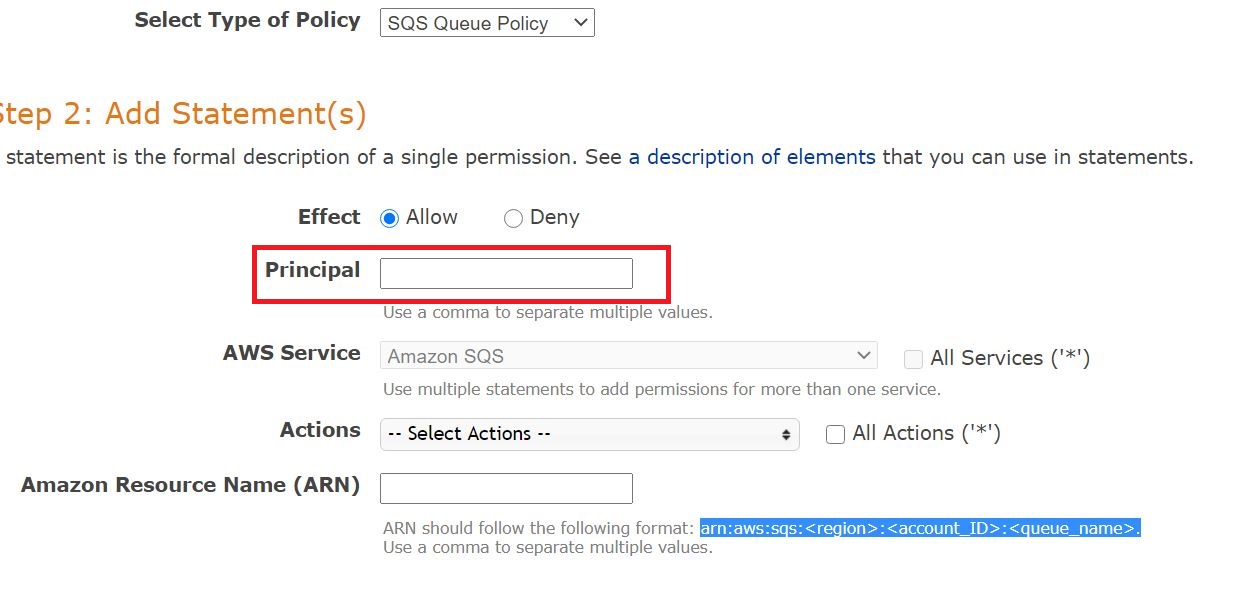Select the Allow effect radio button
The image size is (1237, 591).
pyautogui.click(x=390, y=218)
